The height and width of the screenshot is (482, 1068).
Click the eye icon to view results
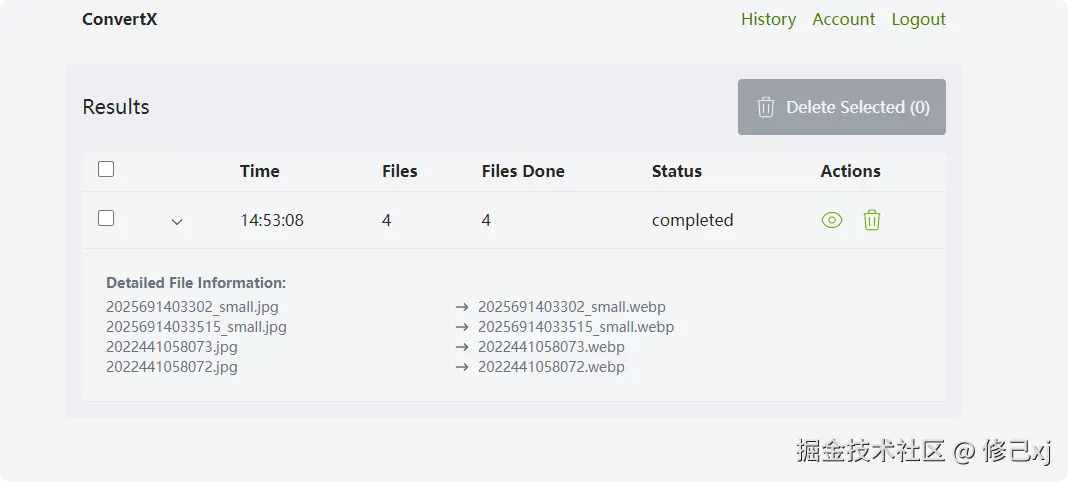pyautogui.click(x=831, y=220)
